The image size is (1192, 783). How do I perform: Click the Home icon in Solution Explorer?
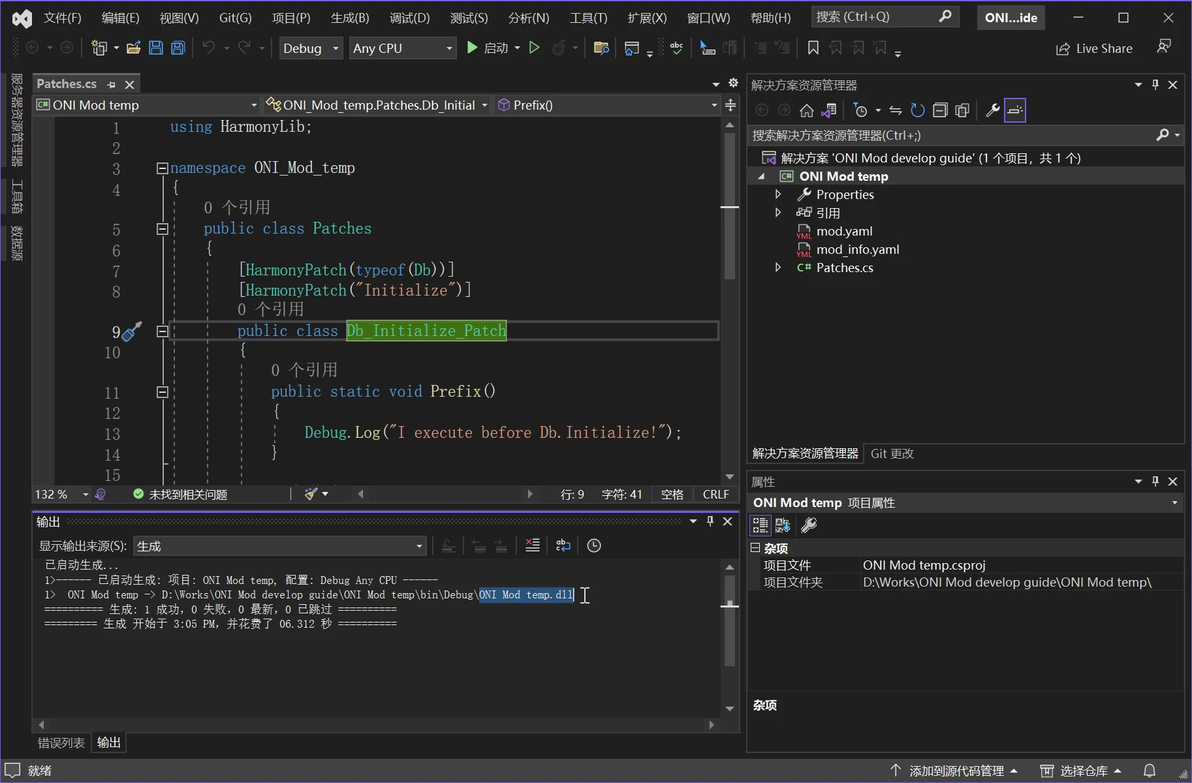pyautogui.click(x=806, y=110)
